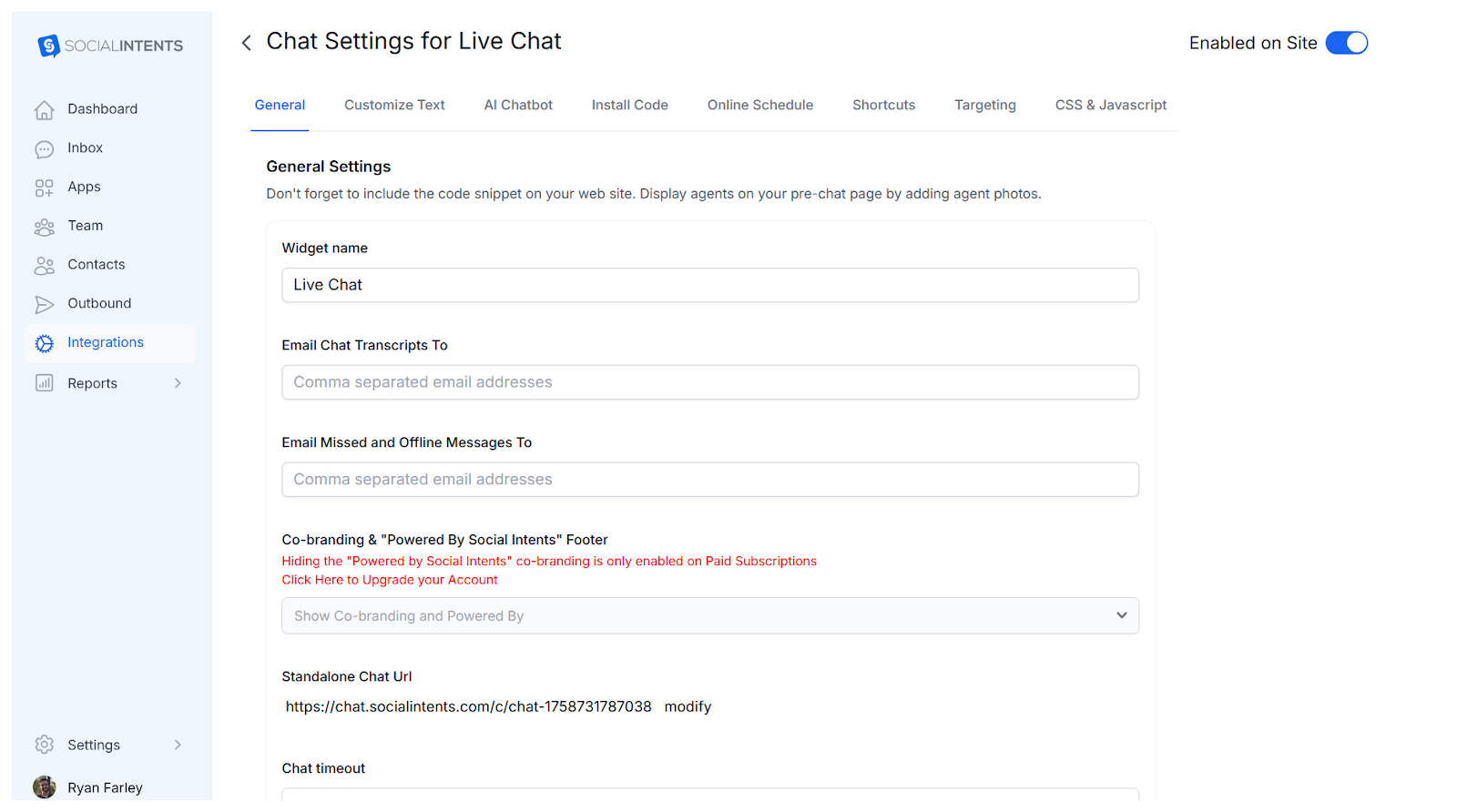Expand the Settings submenu chevron

178,745
